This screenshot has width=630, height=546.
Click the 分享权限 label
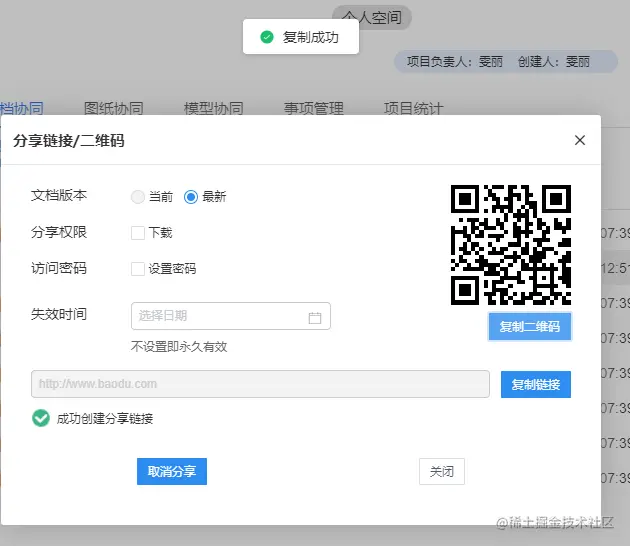click(59, 232)
